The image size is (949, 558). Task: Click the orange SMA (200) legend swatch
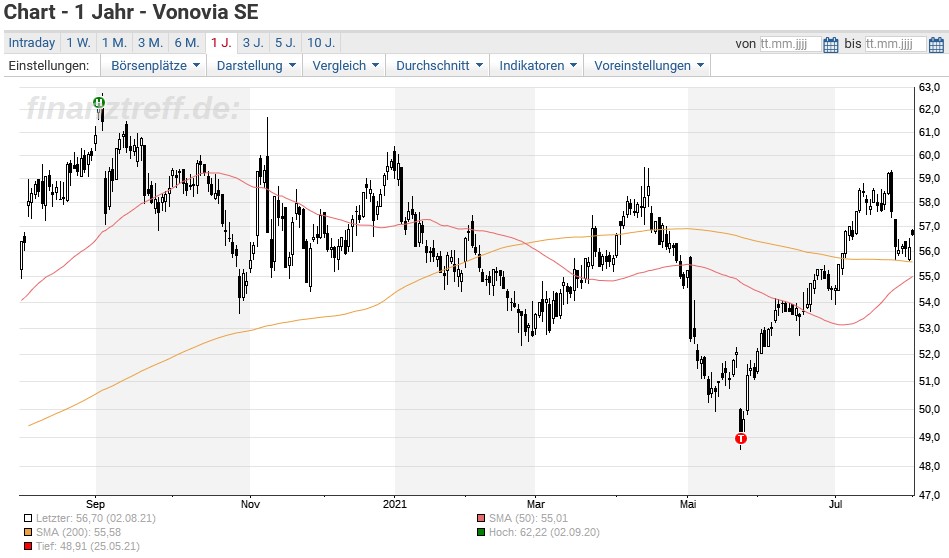click(28, 533)
